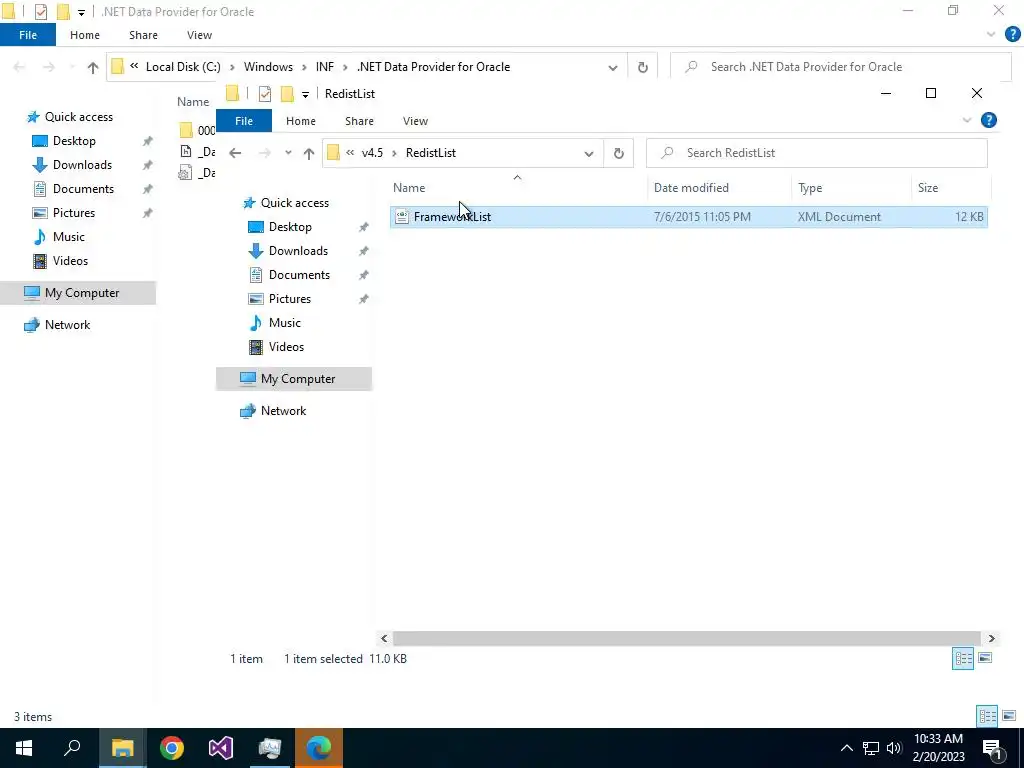Open taskbar Search

click(72, 748)
